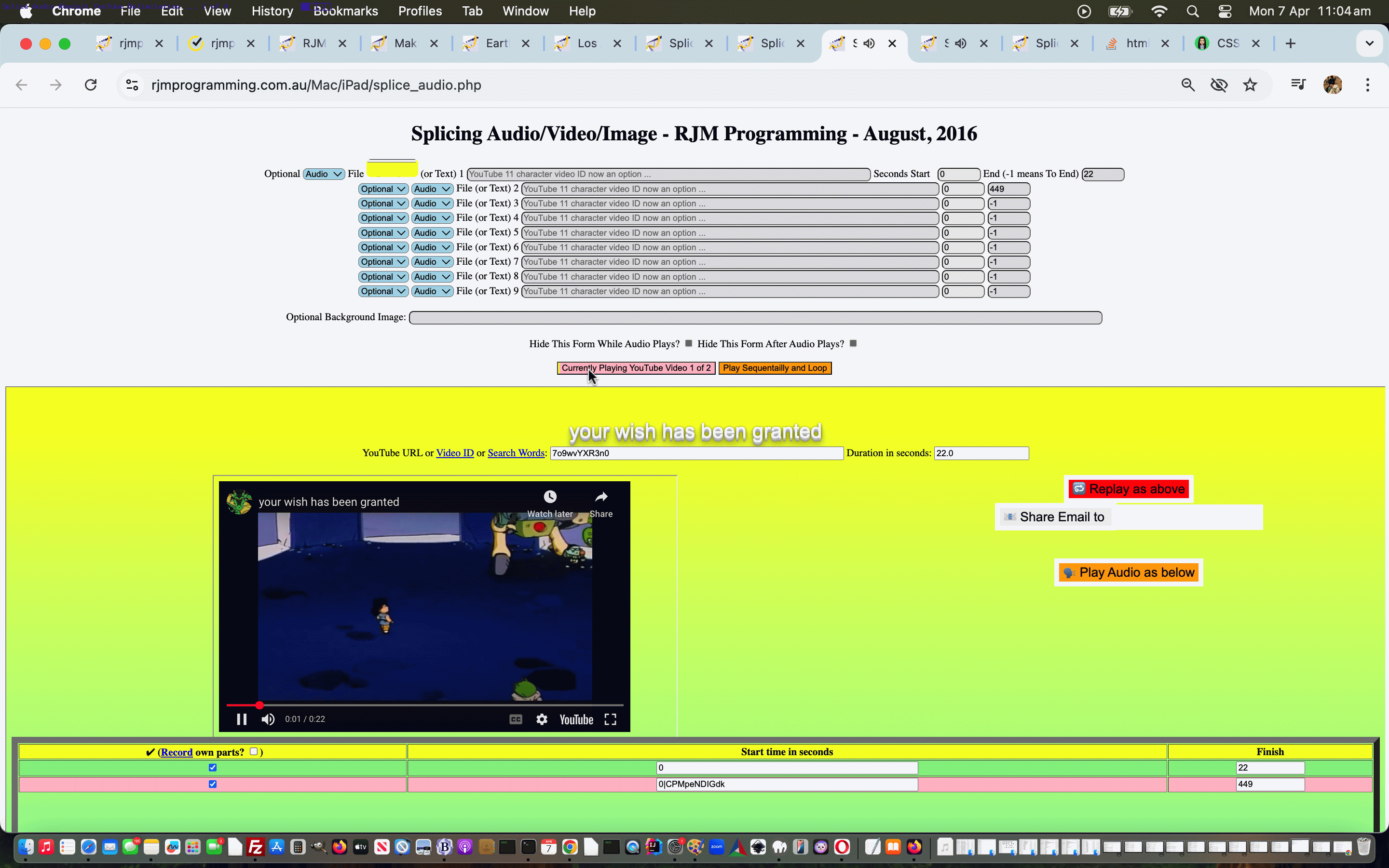This screenshot has width=1389, height=868.
Task: Click Play Sequentailly and Loop button
Action: 775,368
